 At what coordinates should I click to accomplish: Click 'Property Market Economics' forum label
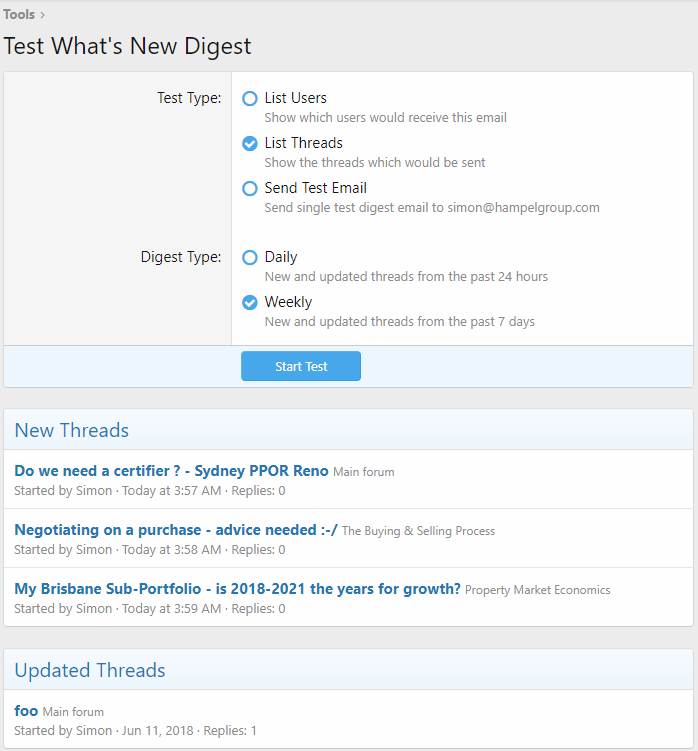click(x=537, y=590)
